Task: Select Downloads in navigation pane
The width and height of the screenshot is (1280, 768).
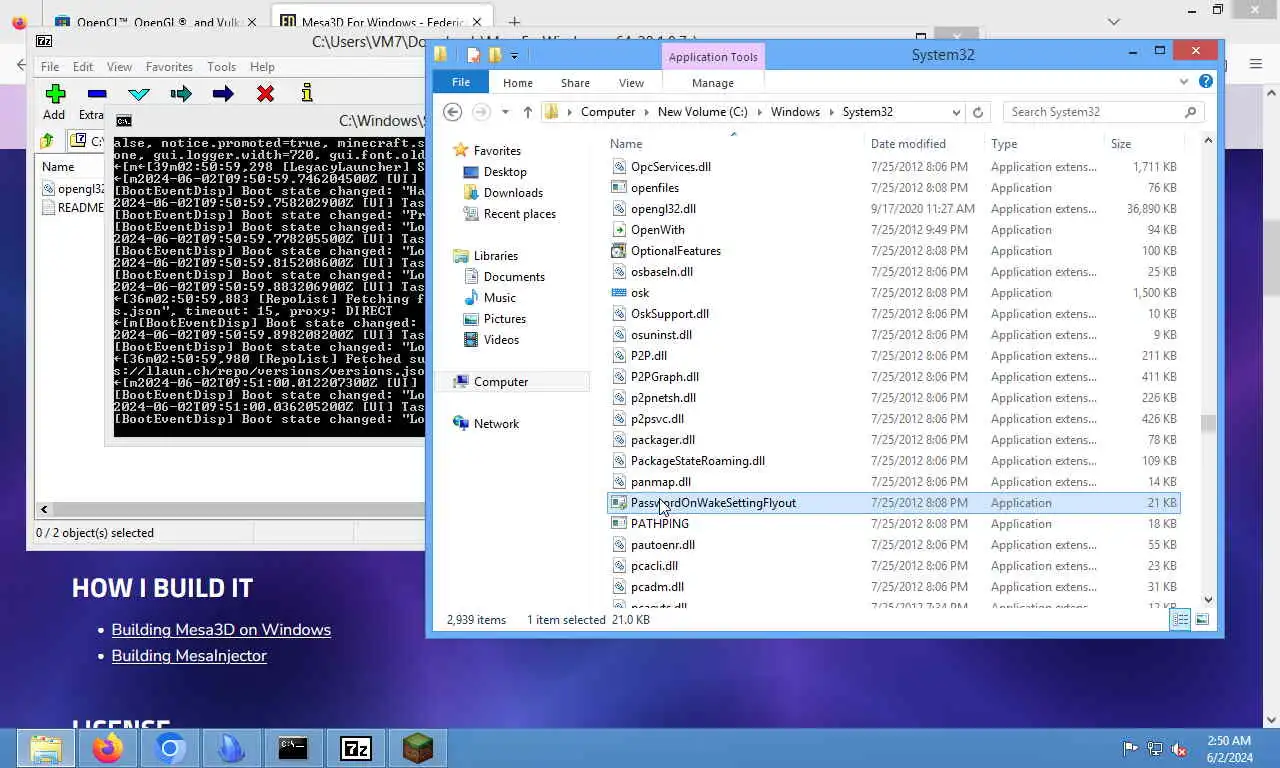Action: [x=513, y=193]
